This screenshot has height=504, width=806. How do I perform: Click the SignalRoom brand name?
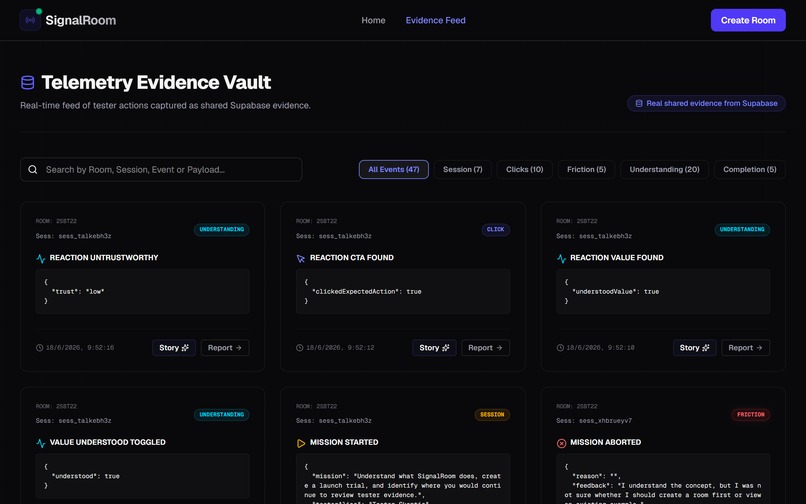click(x=81, y=21)
